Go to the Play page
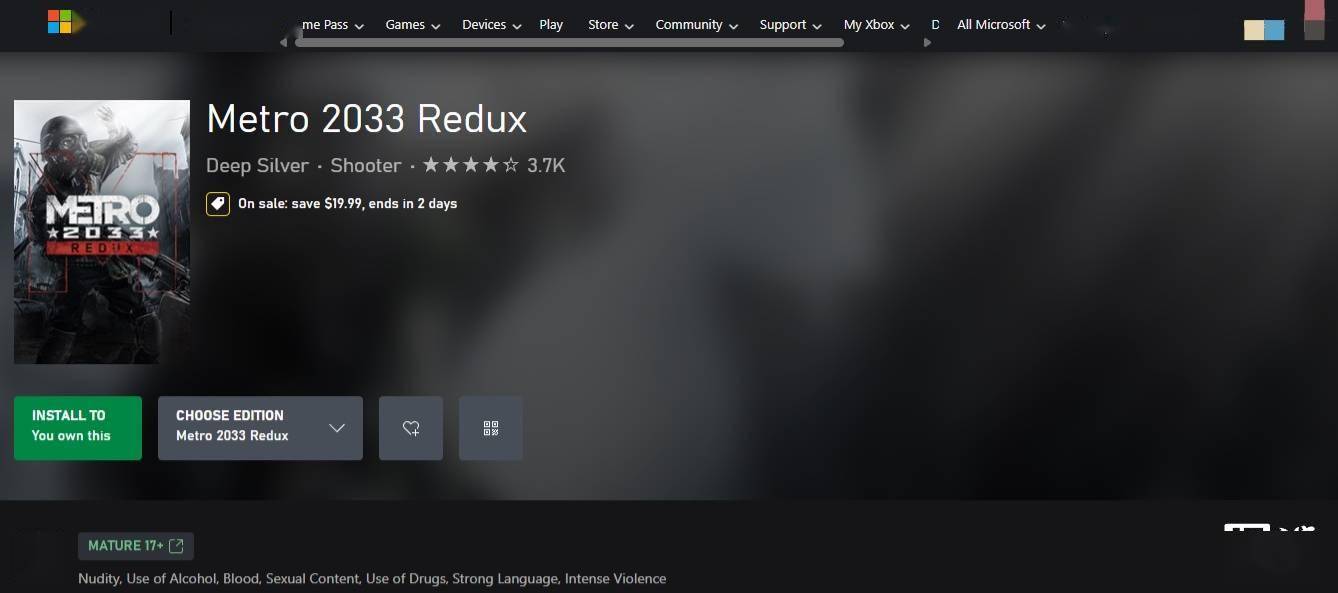The height and width of the screenshot is (593, 1338). click(551, 25)
